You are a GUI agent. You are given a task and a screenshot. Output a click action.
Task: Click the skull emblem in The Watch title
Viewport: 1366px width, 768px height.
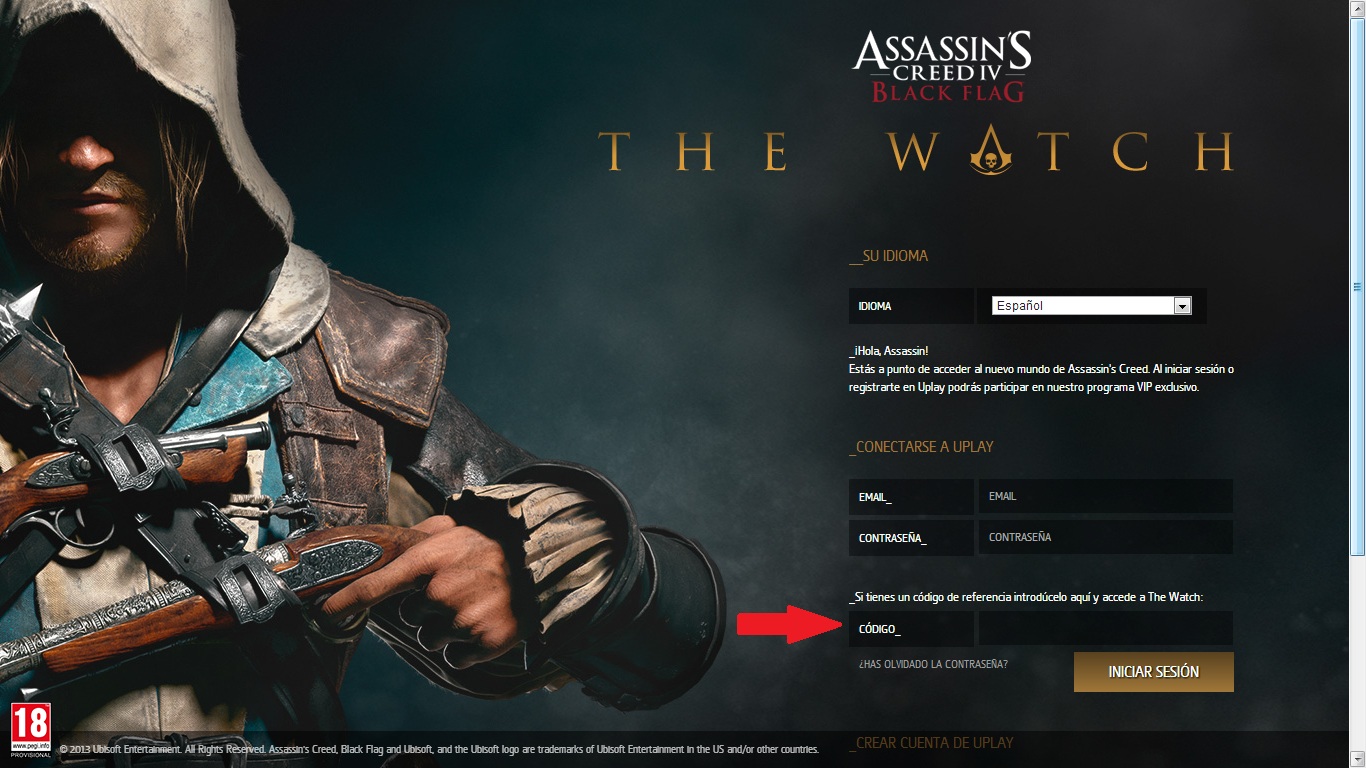click(992, 151)
